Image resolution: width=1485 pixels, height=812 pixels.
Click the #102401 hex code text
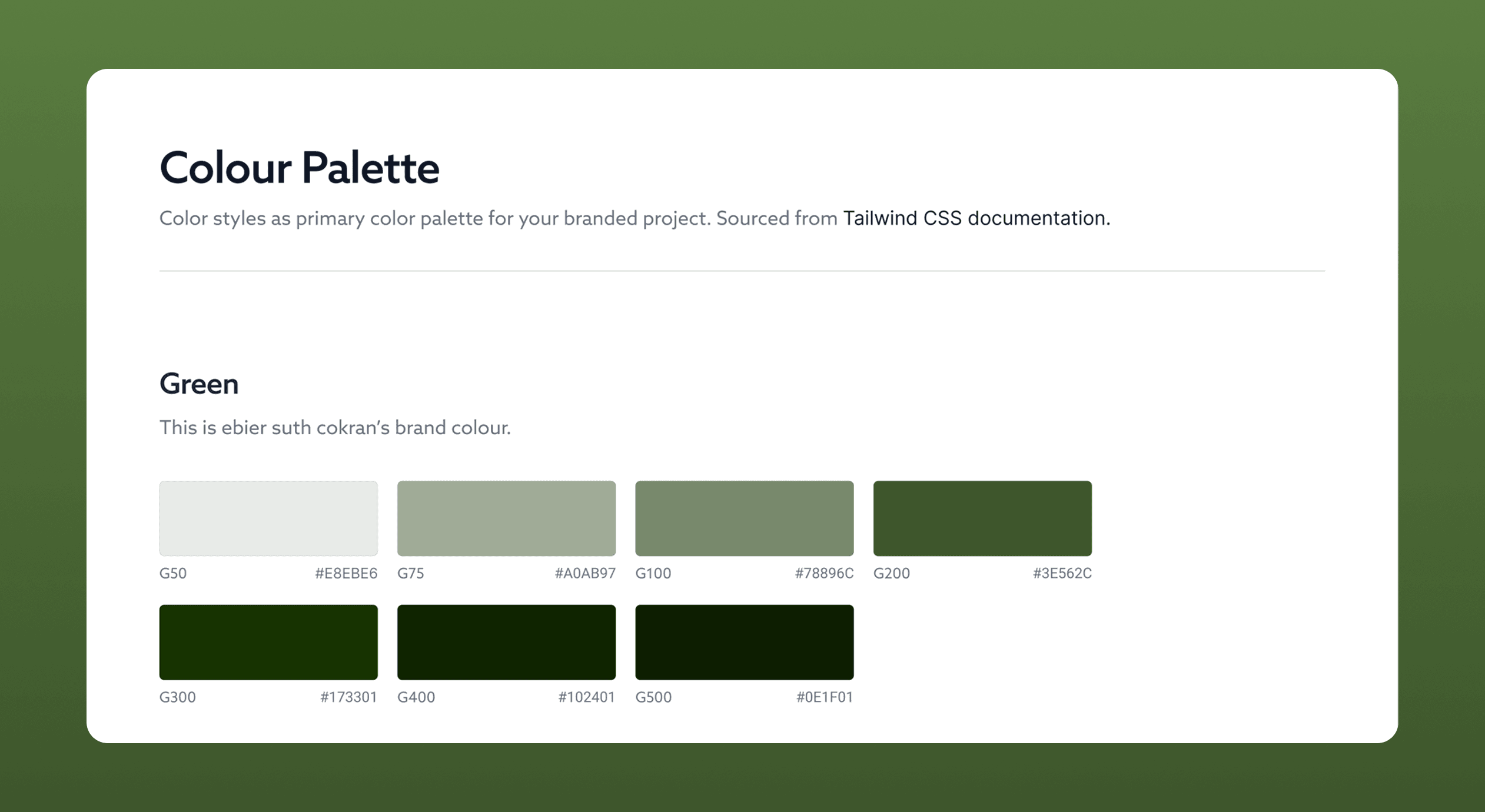(x=586, y=697)
